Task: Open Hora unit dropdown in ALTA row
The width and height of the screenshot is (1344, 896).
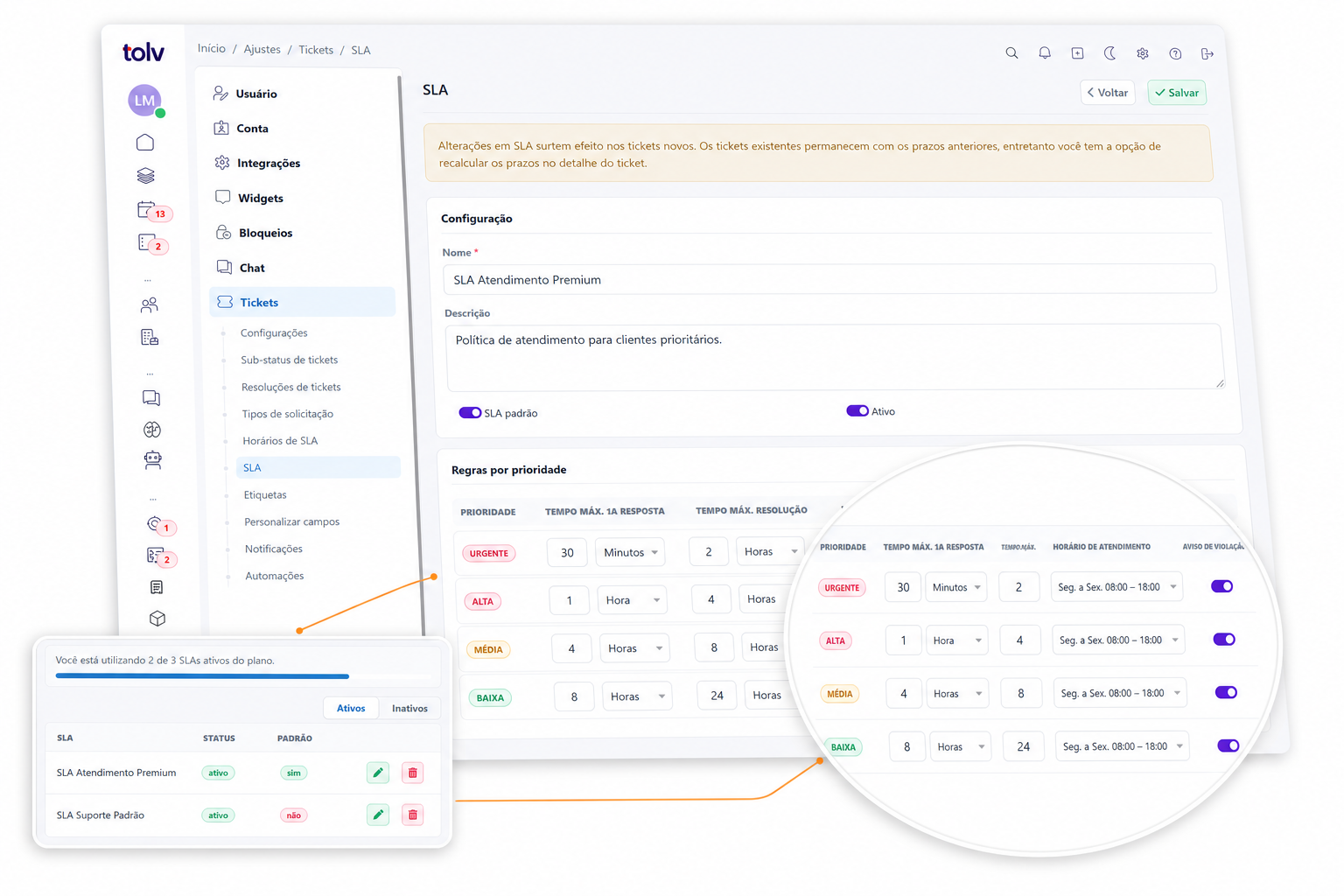Action: [633, 600]
